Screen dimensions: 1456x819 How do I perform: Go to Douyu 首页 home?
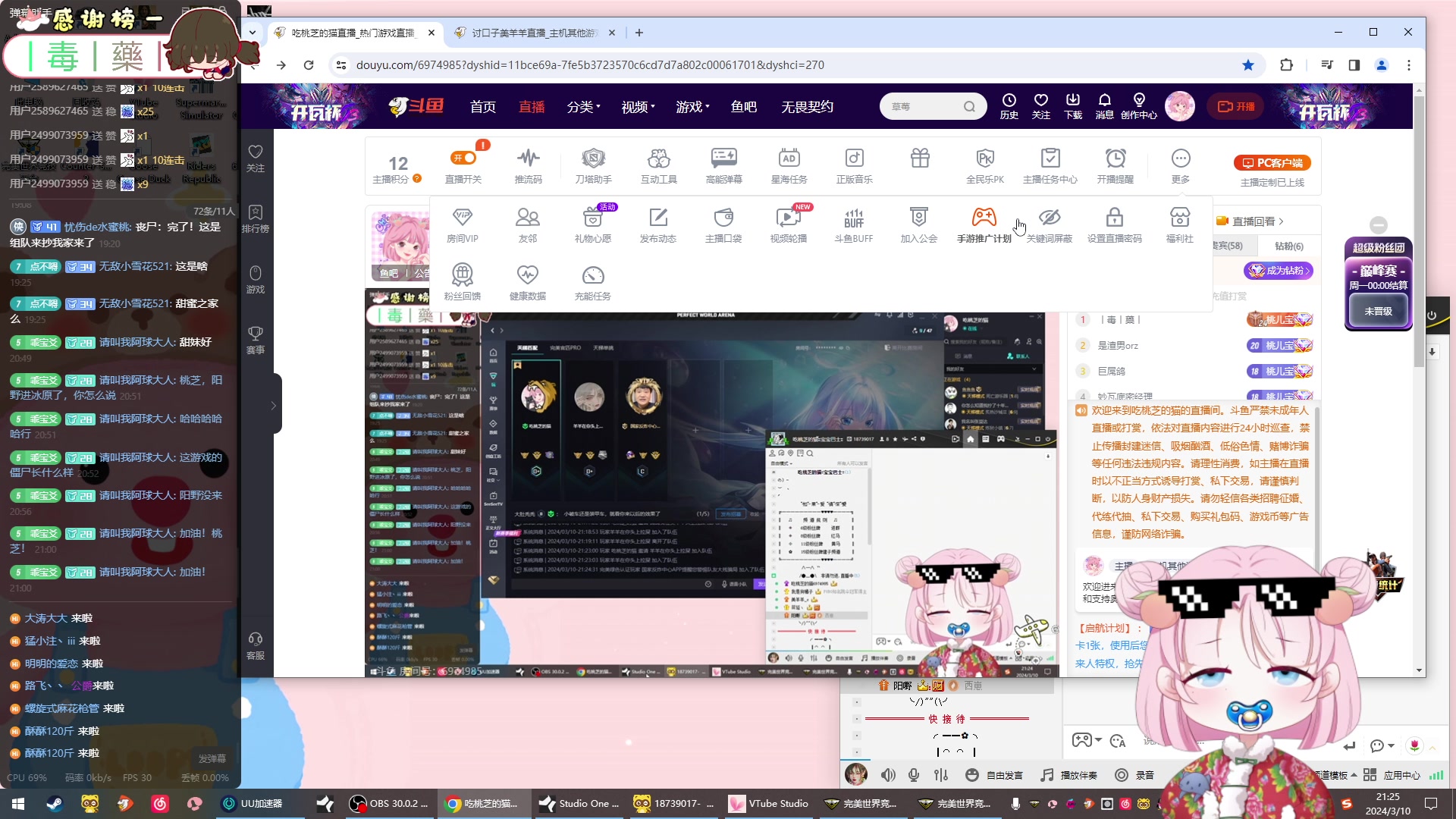pos(483,107)
